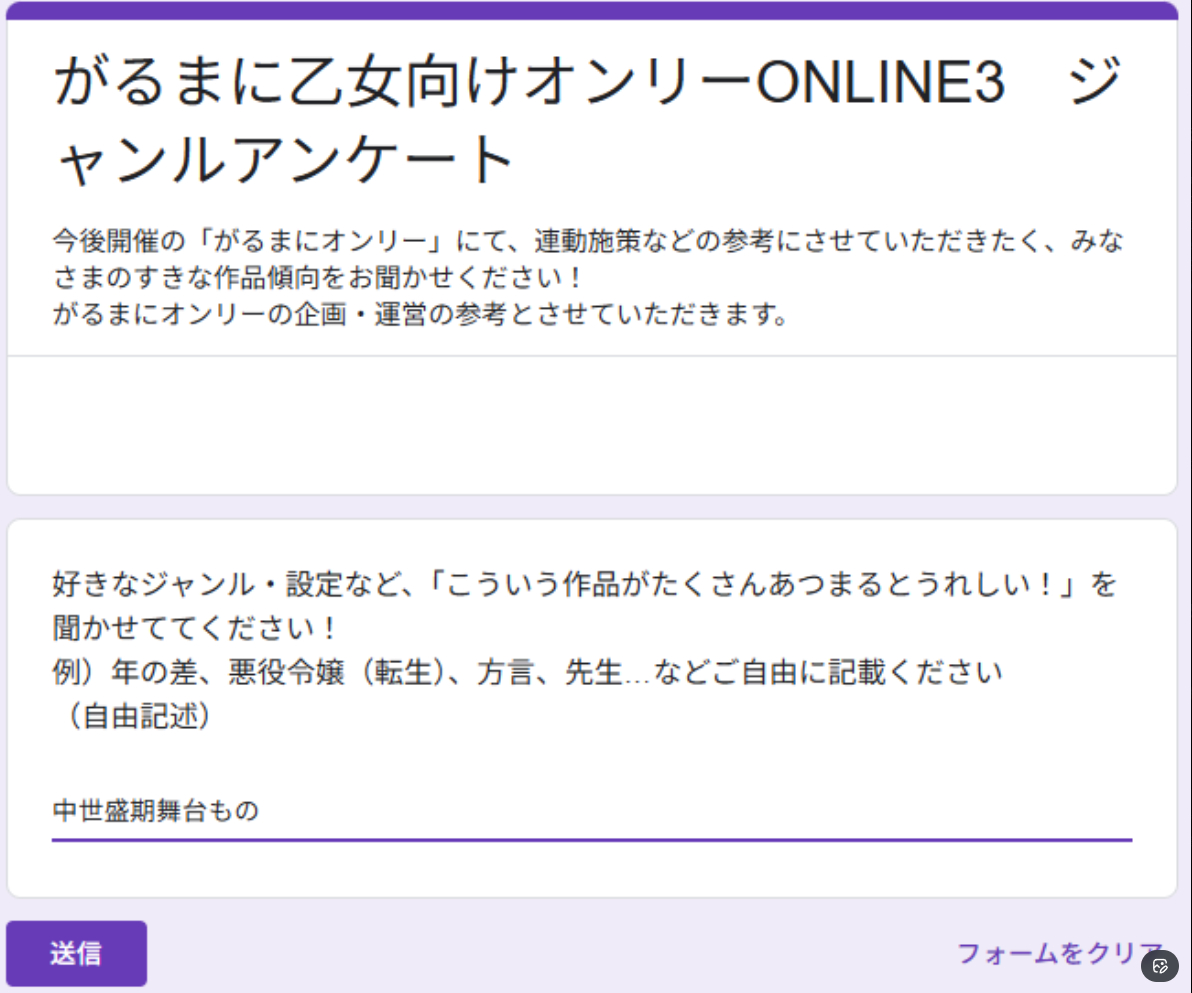The height and width of the screenshot is (993, 1192).
Task: Click the lavender gap between the two cards
Action: coord(592,507)
